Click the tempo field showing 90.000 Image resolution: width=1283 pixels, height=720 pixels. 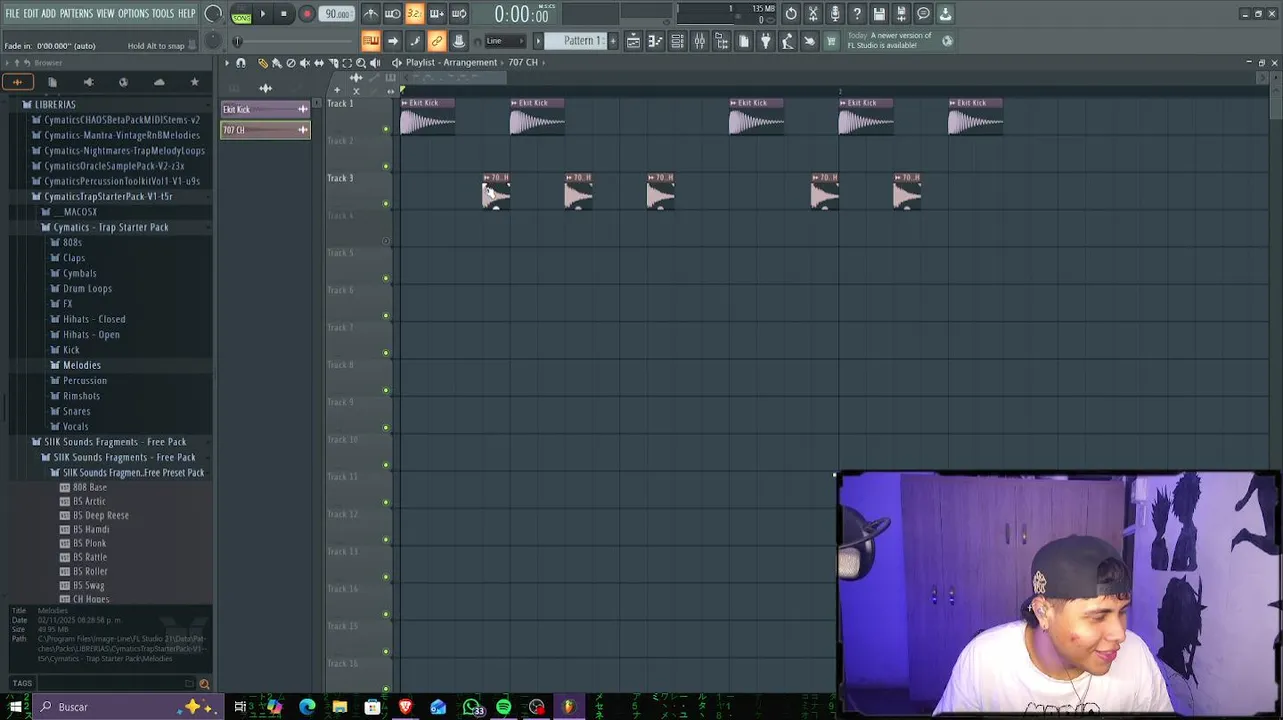pos(338,14)
